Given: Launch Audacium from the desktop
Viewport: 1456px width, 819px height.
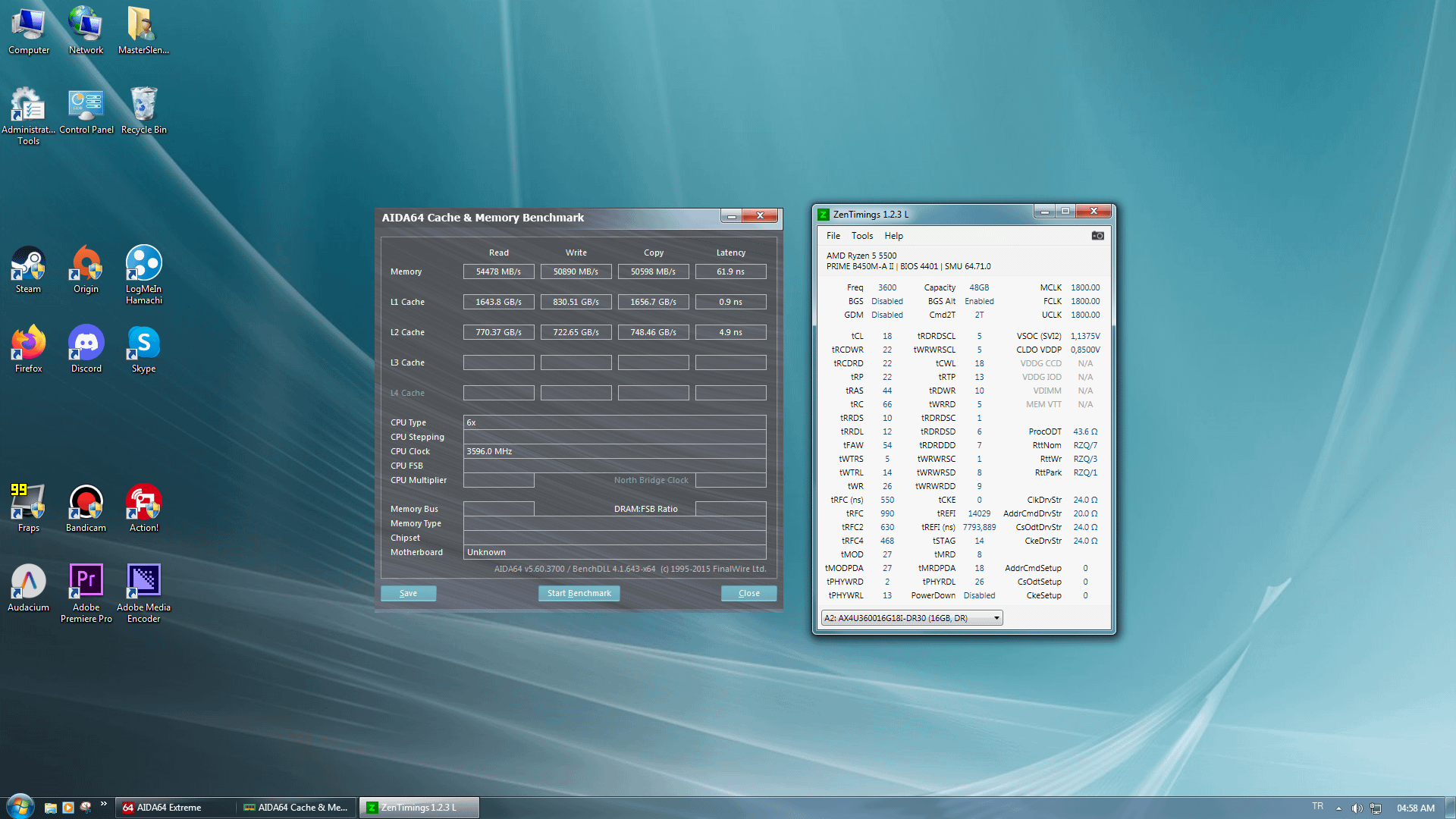Looking at the screenshot, I should click(28, 588).
